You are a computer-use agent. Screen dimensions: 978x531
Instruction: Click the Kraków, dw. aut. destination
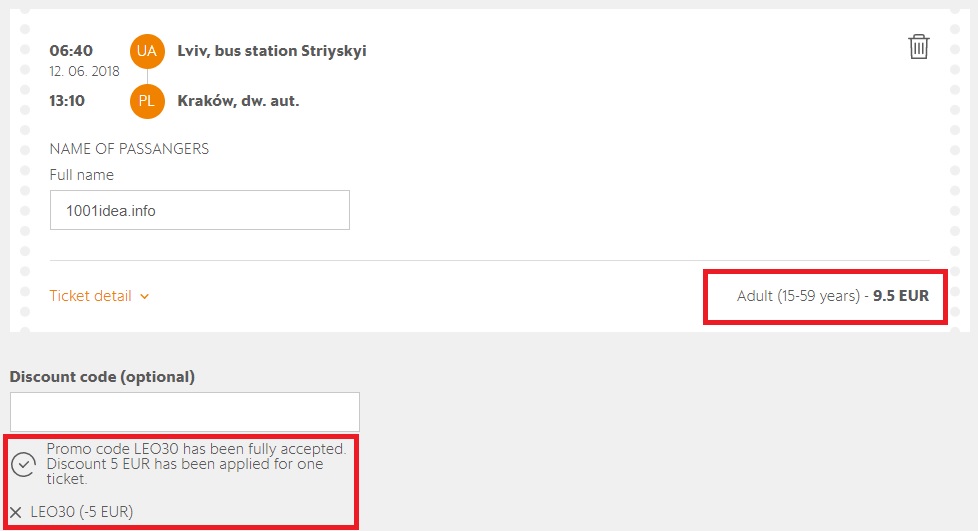tap(238, 100)
